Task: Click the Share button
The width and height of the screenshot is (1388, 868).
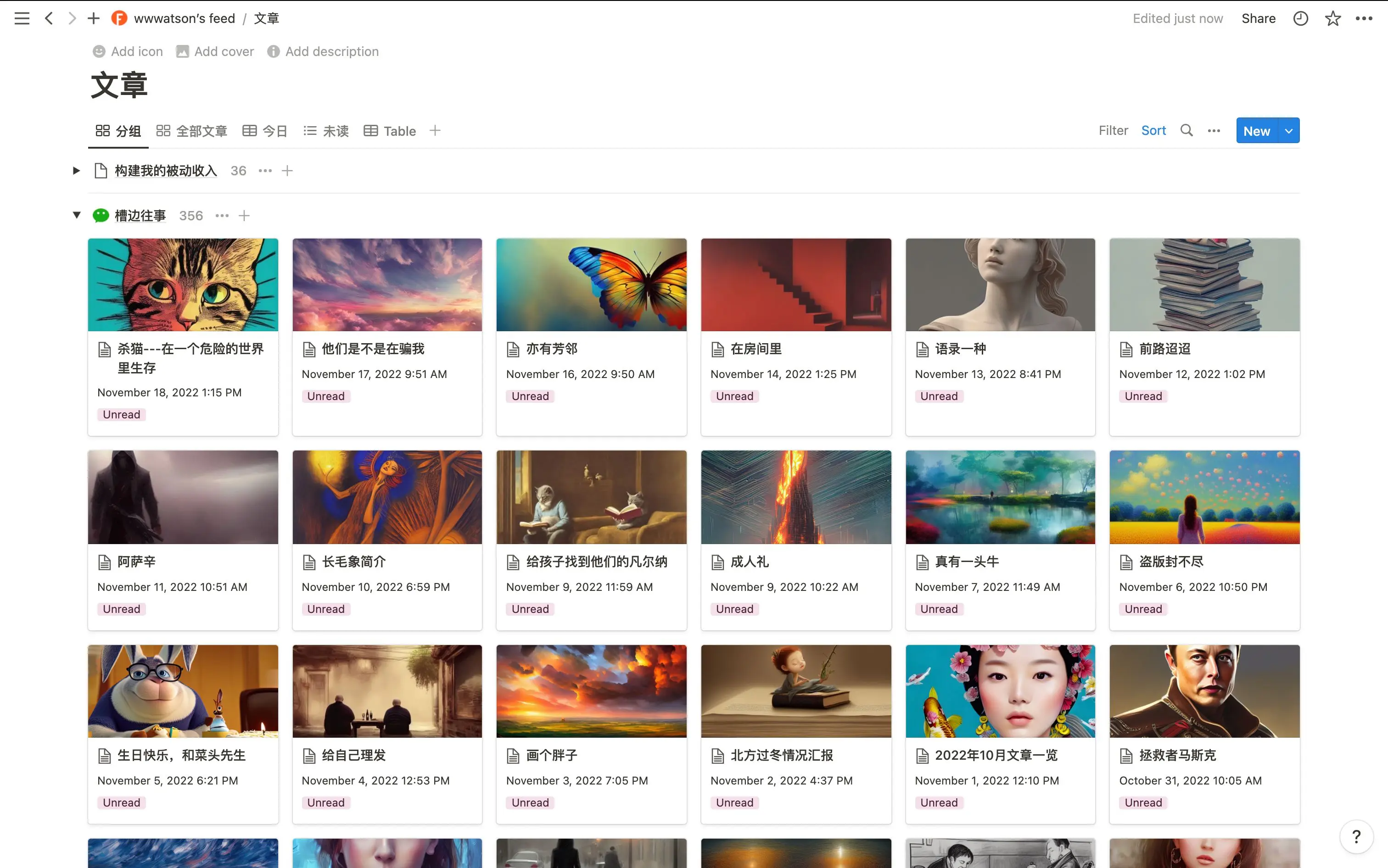Action: coord(1258,18)
